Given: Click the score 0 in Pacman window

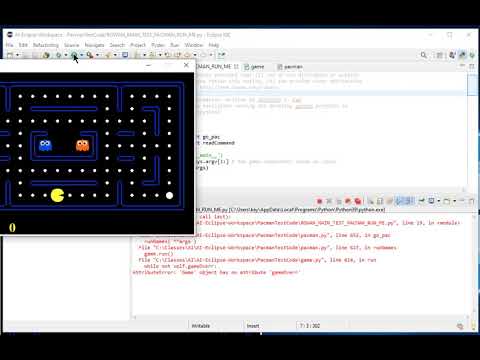Looking at the screenshot, I should point(12,228).
